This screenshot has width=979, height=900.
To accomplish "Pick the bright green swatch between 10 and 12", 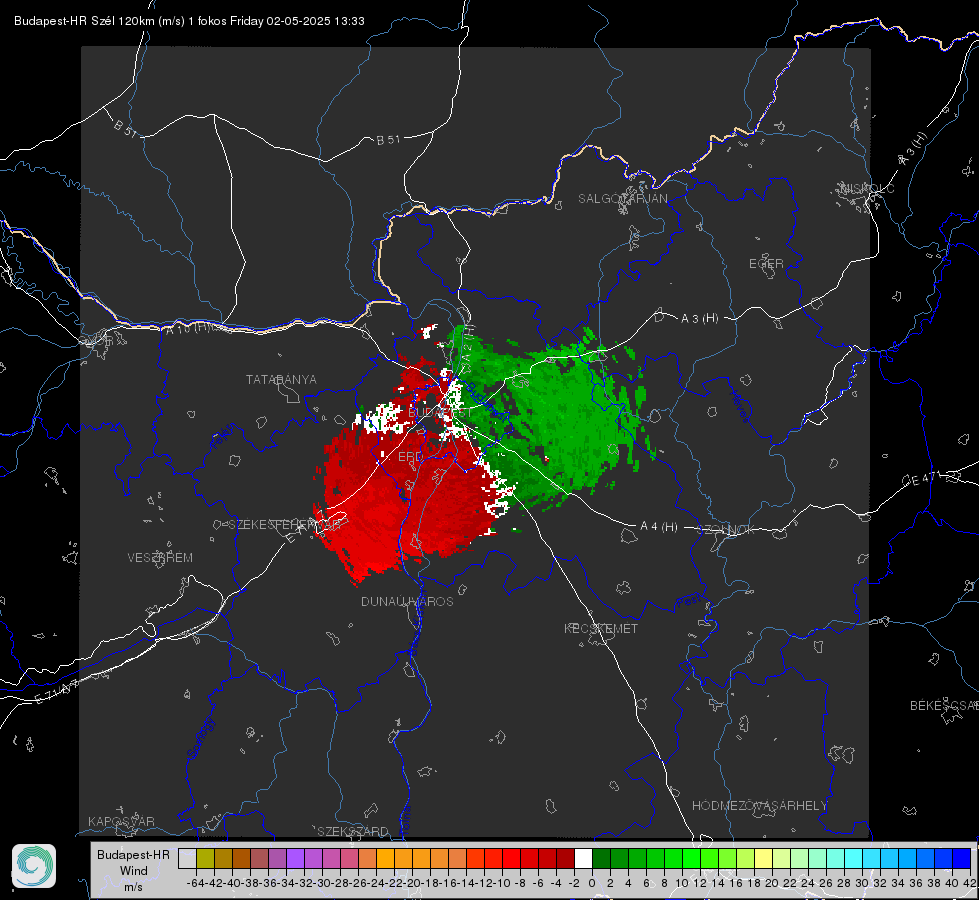I will 691,858.
